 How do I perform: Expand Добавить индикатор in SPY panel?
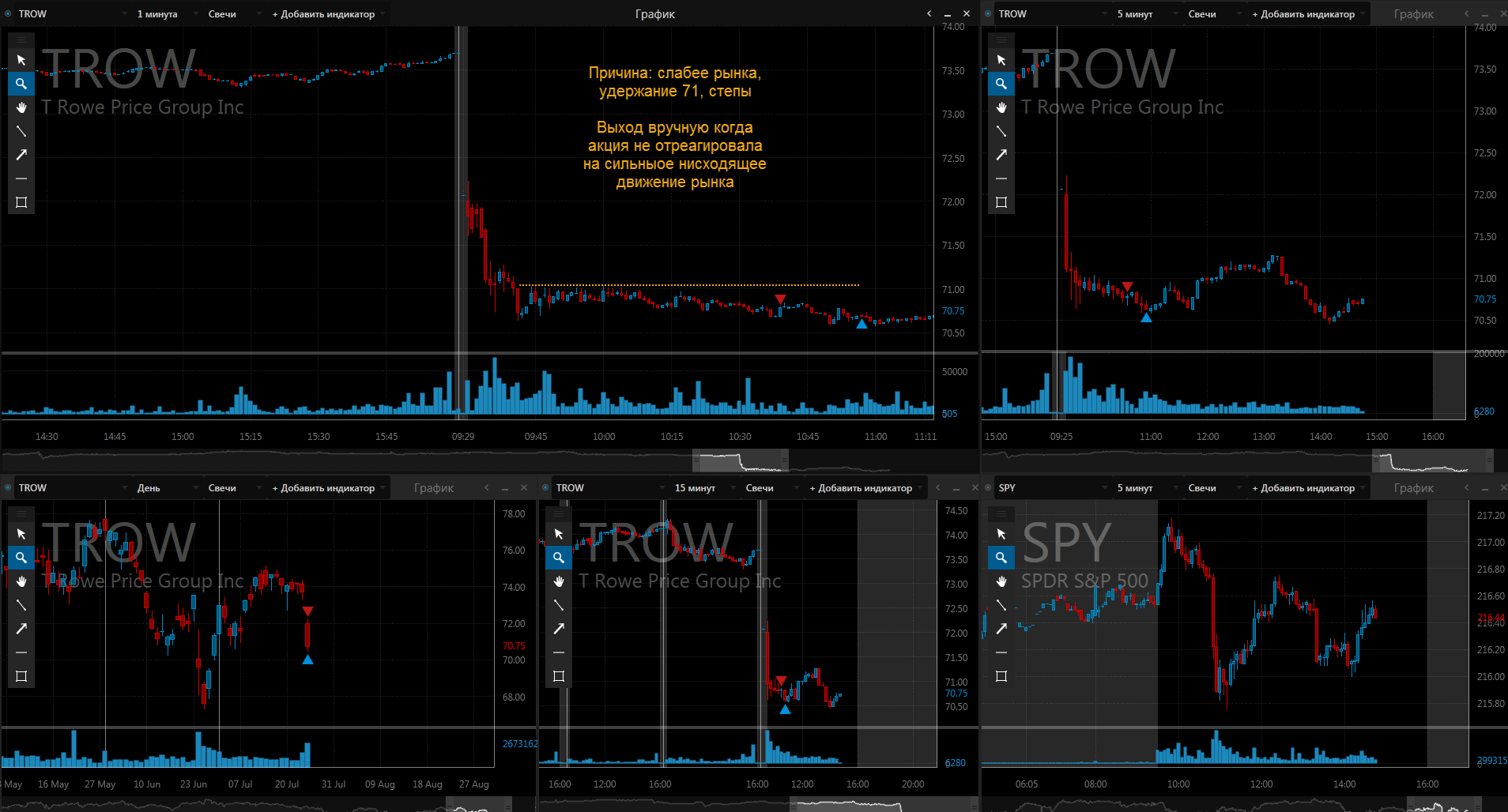[1308, 488]
